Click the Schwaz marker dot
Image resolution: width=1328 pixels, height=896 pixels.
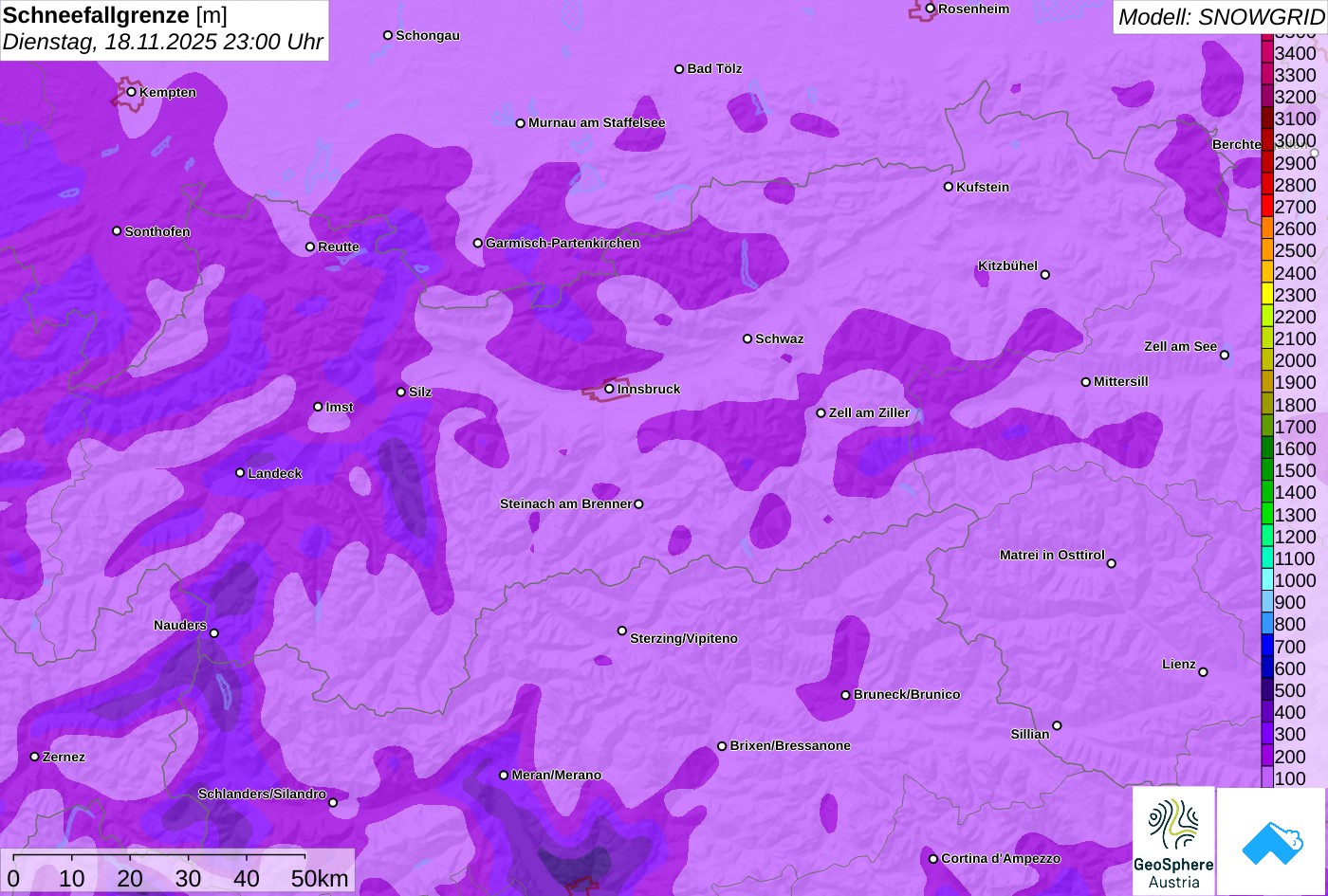(747, 338)
